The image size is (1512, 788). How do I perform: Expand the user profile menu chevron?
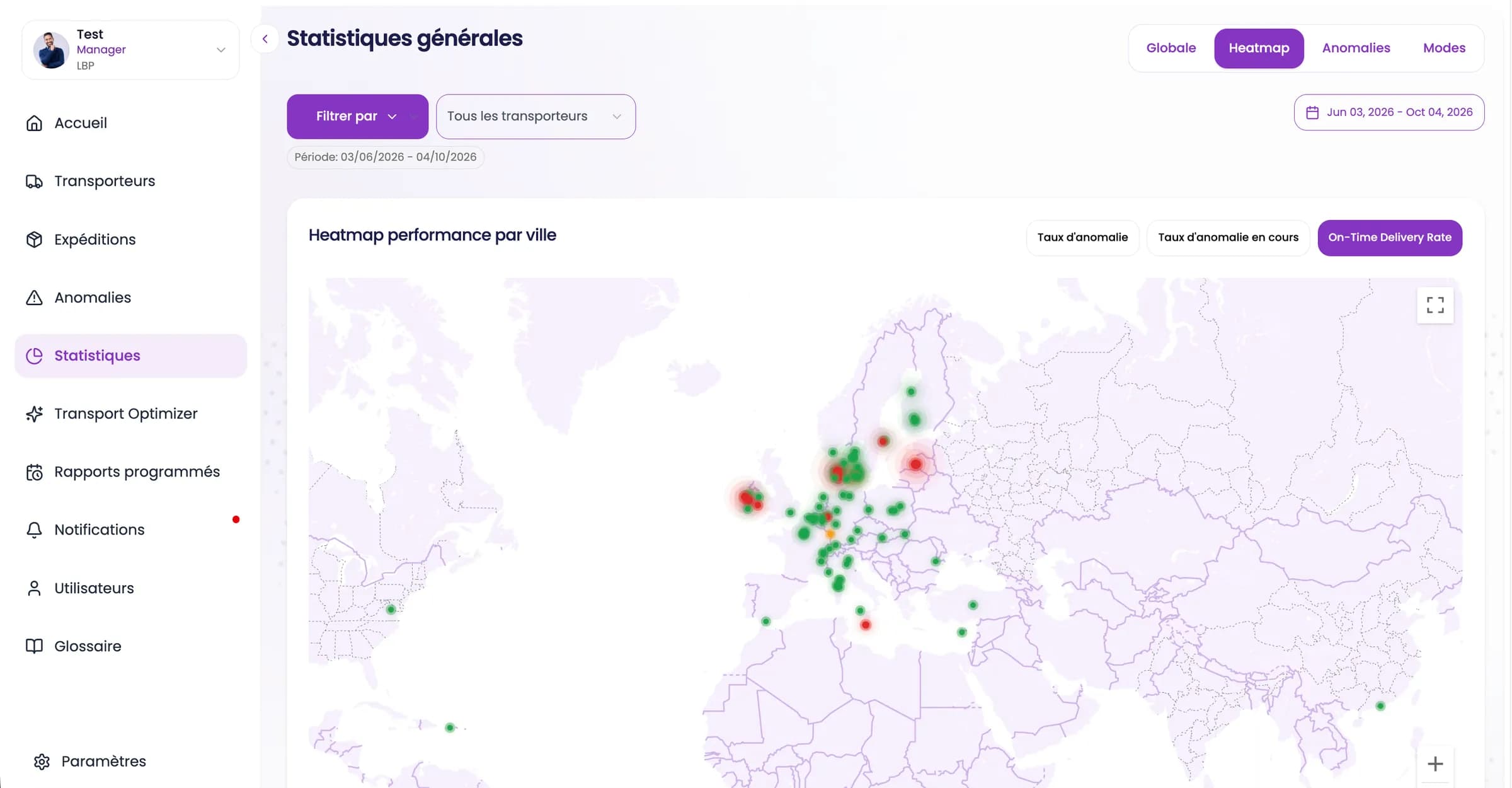221,50
